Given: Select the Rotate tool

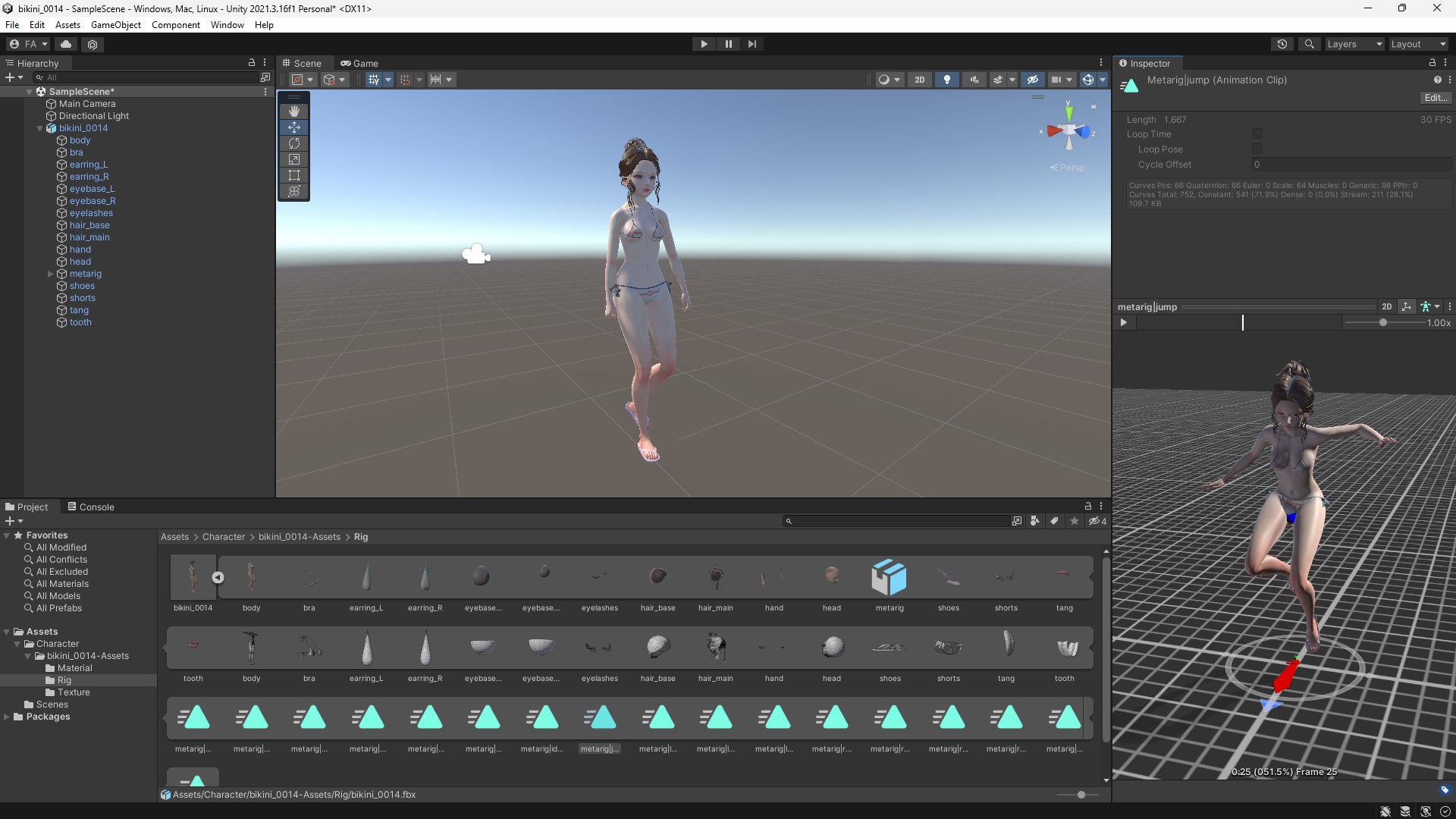Looking at the screenshot, I should tap(294, 143).
